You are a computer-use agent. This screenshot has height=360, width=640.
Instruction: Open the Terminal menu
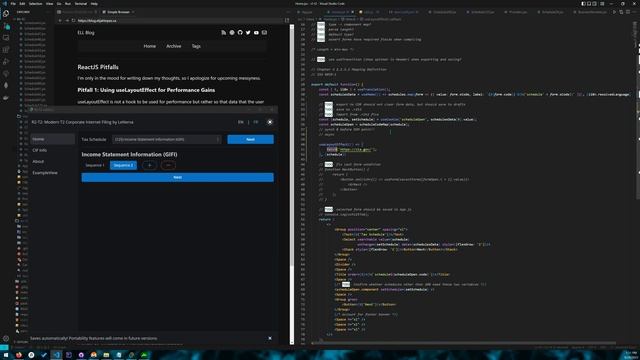pyautogui.click(x=81, y=4)
